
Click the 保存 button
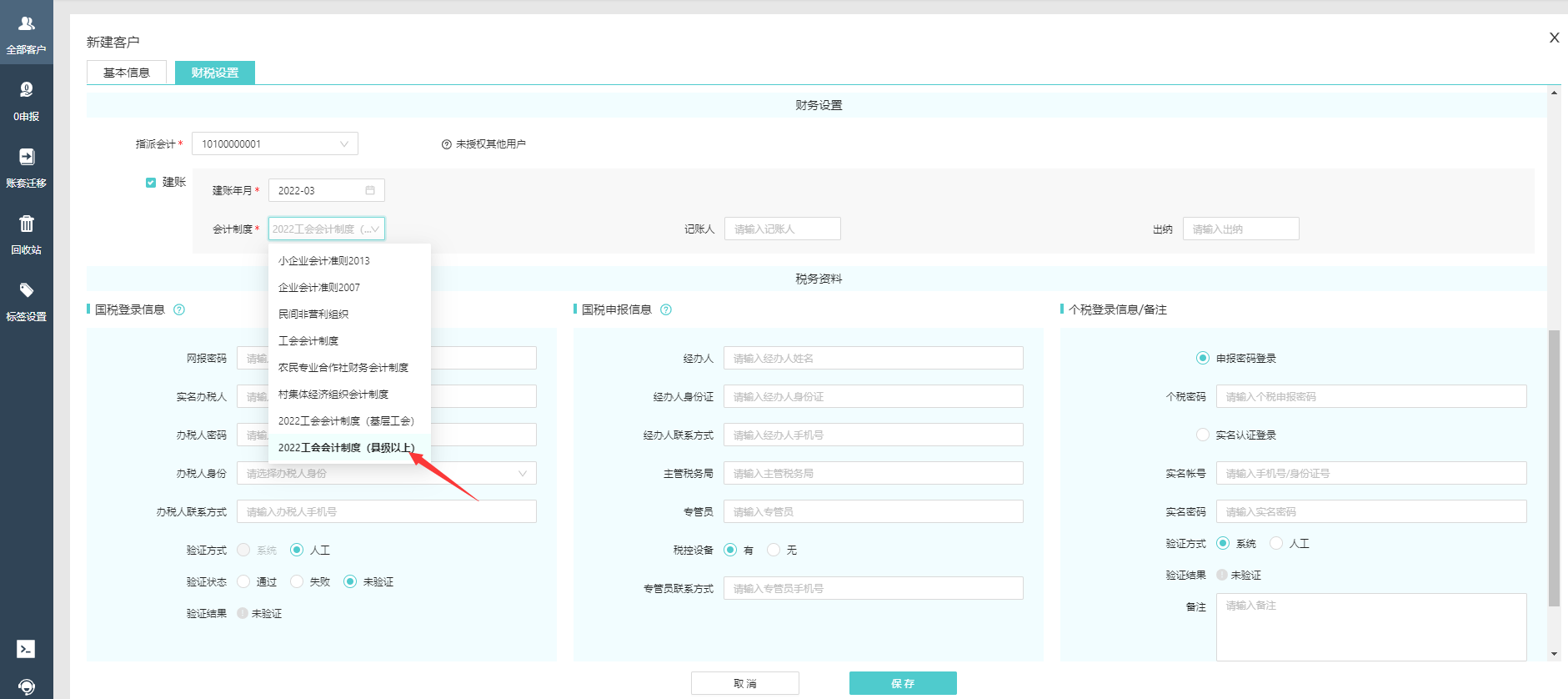click(903, 683)
